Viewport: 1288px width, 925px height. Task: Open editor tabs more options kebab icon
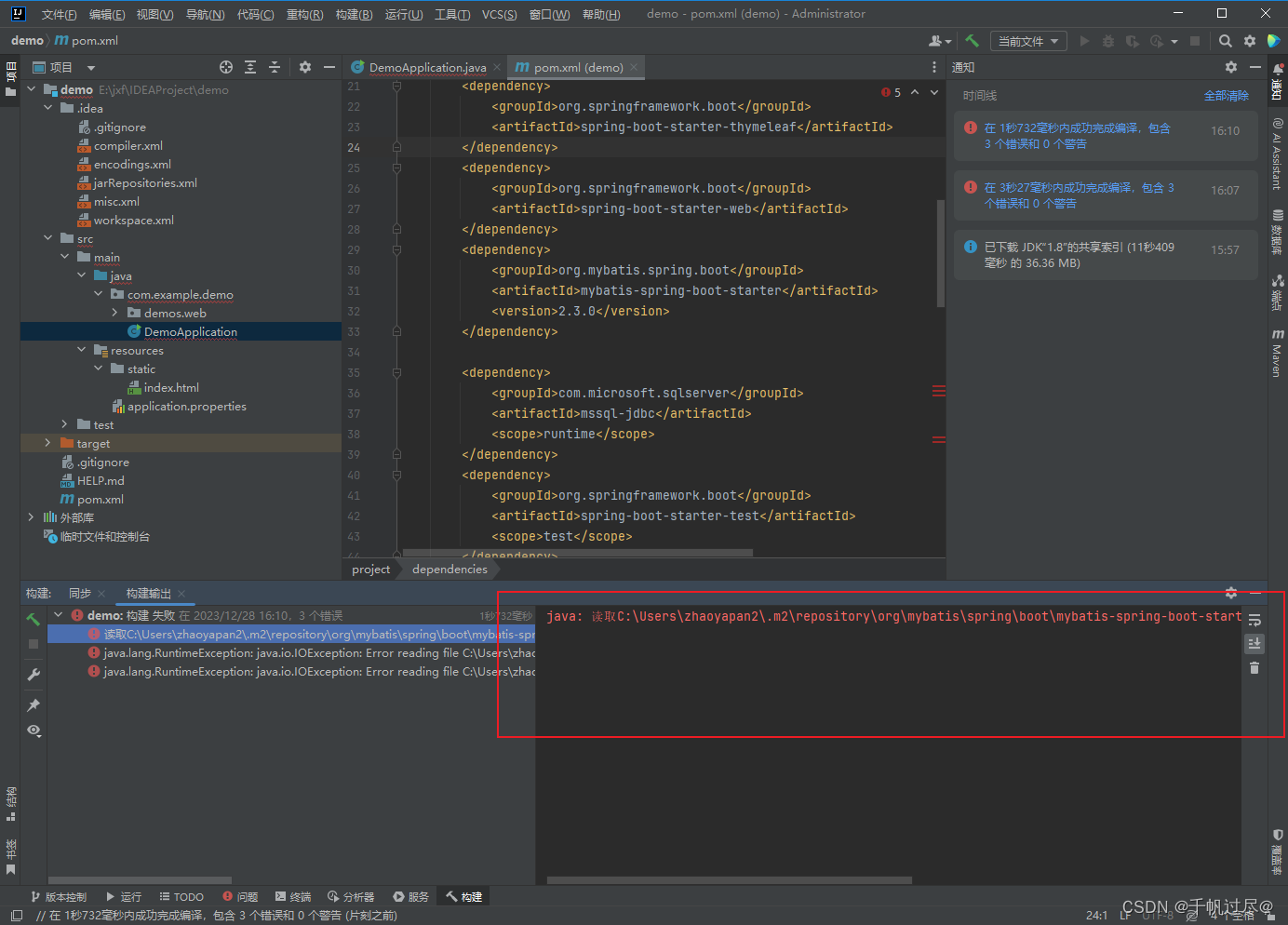point(934,67)
